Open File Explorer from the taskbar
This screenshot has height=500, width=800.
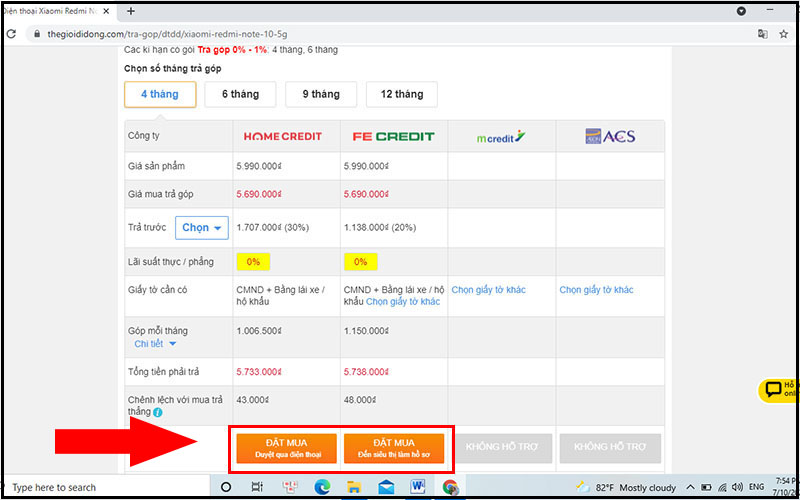(x=354, y=487)
